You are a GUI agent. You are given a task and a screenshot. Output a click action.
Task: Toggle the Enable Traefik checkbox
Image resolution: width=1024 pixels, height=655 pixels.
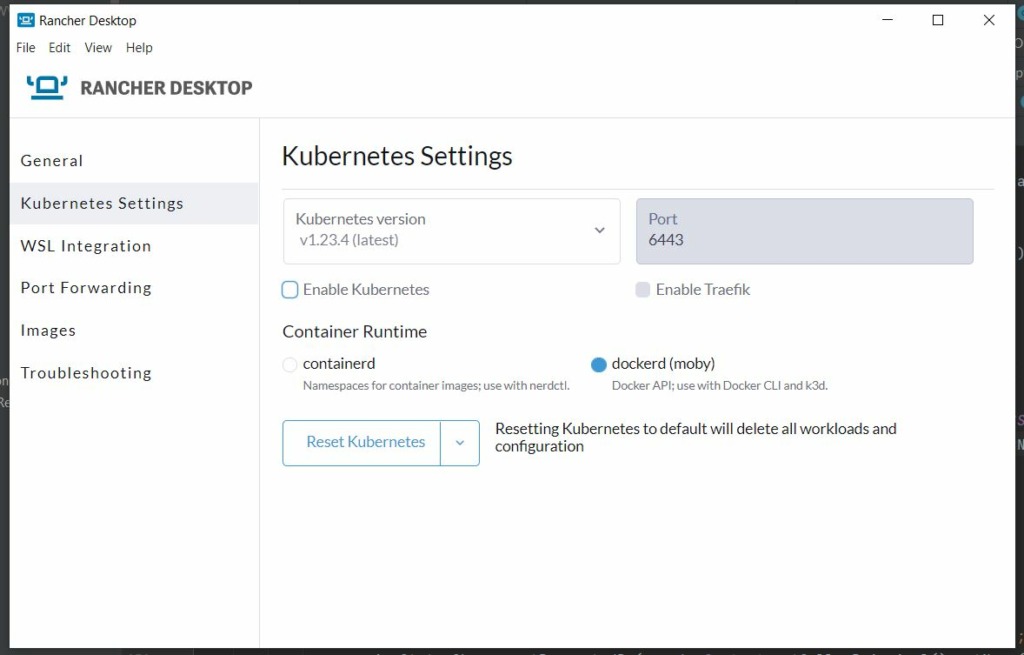click(643, 289)
